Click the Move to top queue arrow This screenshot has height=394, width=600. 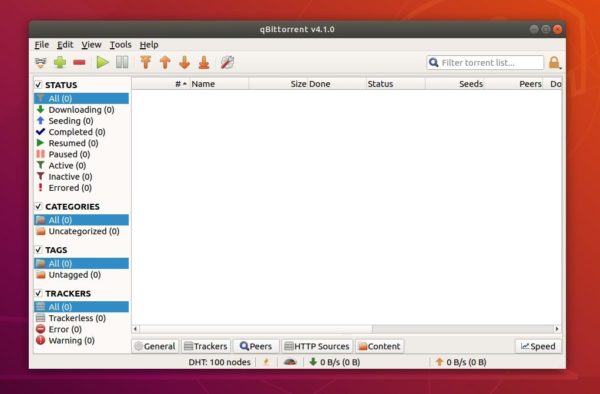click(145, 62)
